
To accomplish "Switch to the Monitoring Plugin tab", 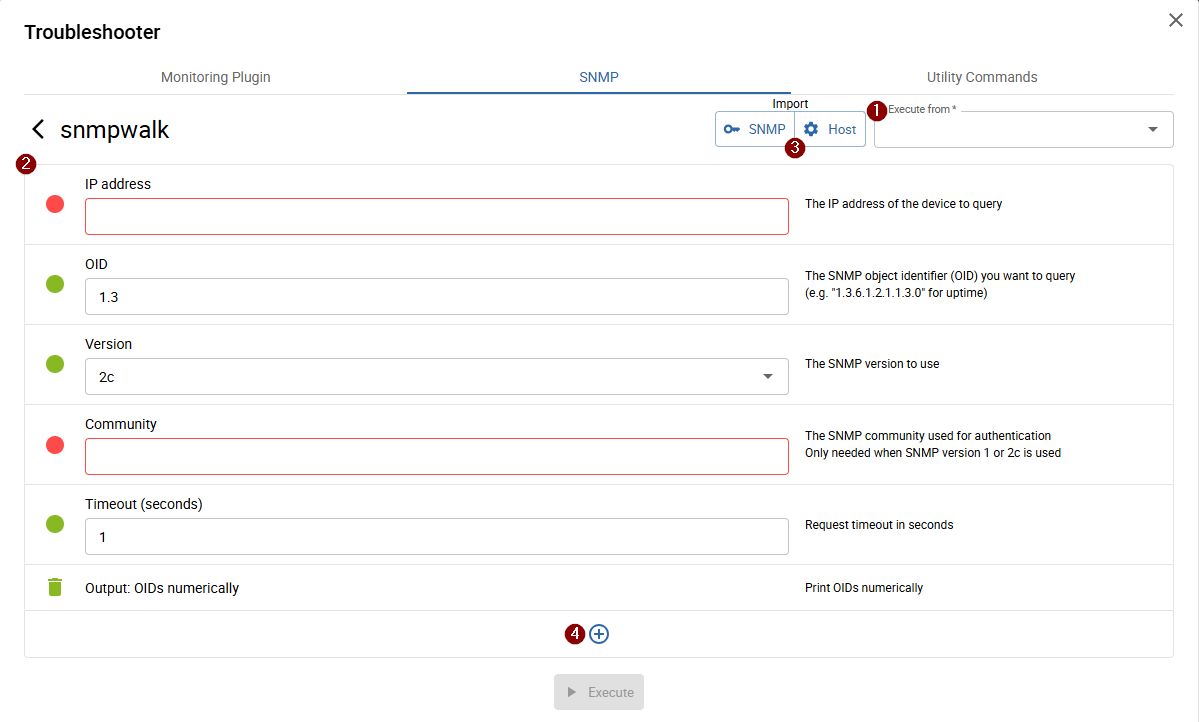I will (215, 77).
